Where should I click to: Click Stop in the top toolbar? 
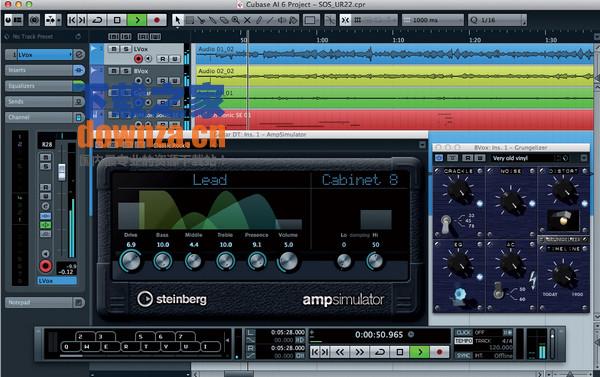(117, 20)
